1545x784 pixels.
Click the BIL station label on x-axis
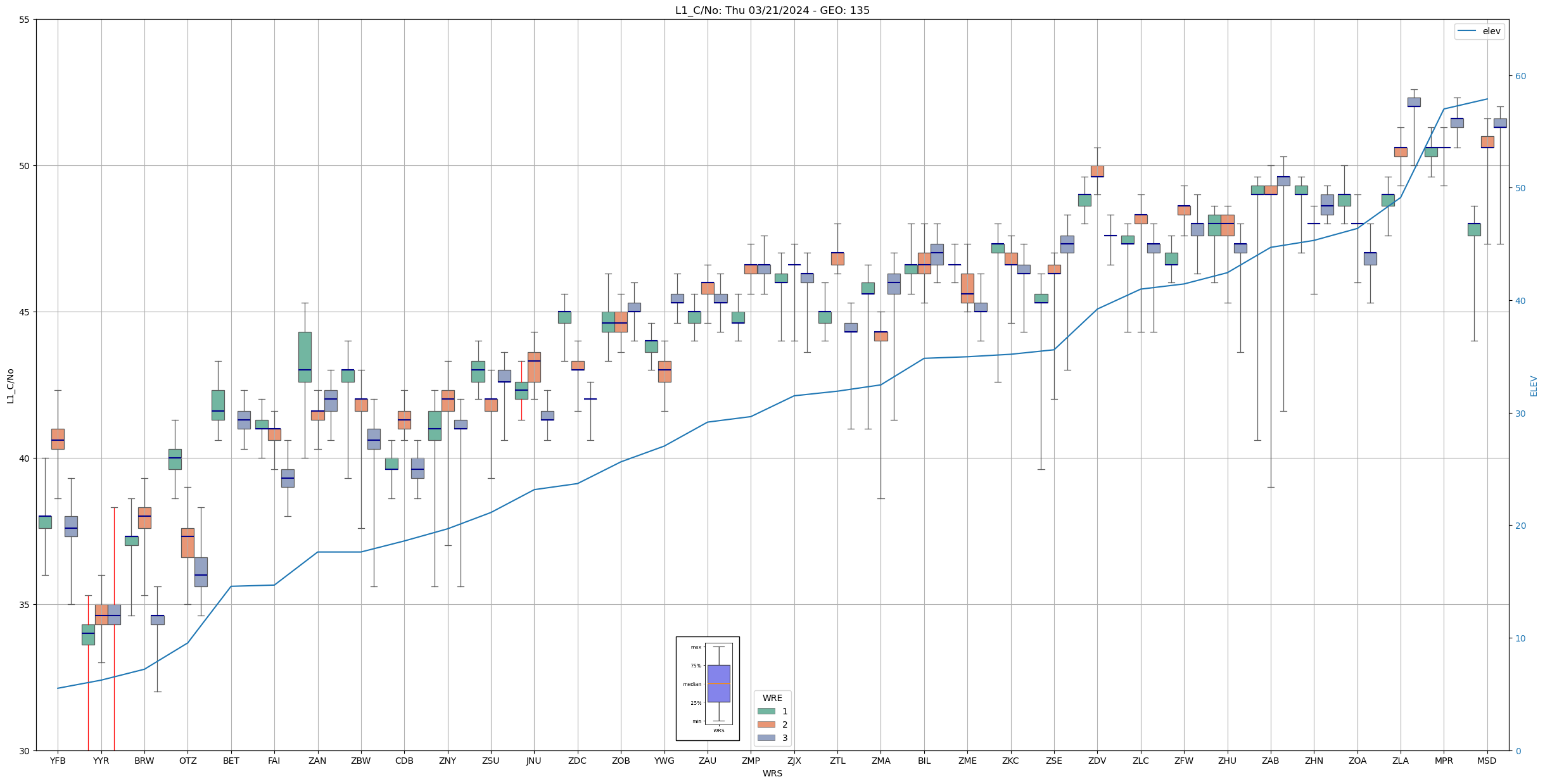(924, 761)
